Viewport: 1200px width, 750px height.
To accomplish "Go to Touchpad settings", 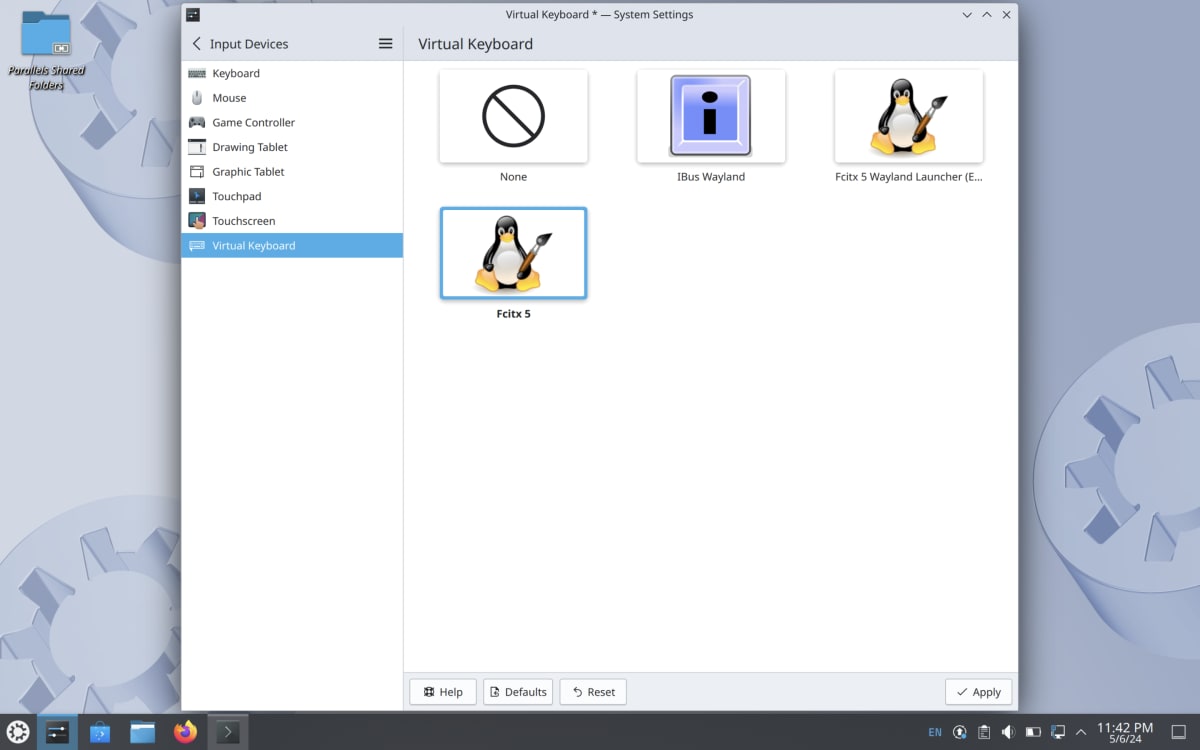I will click(292, 196).
